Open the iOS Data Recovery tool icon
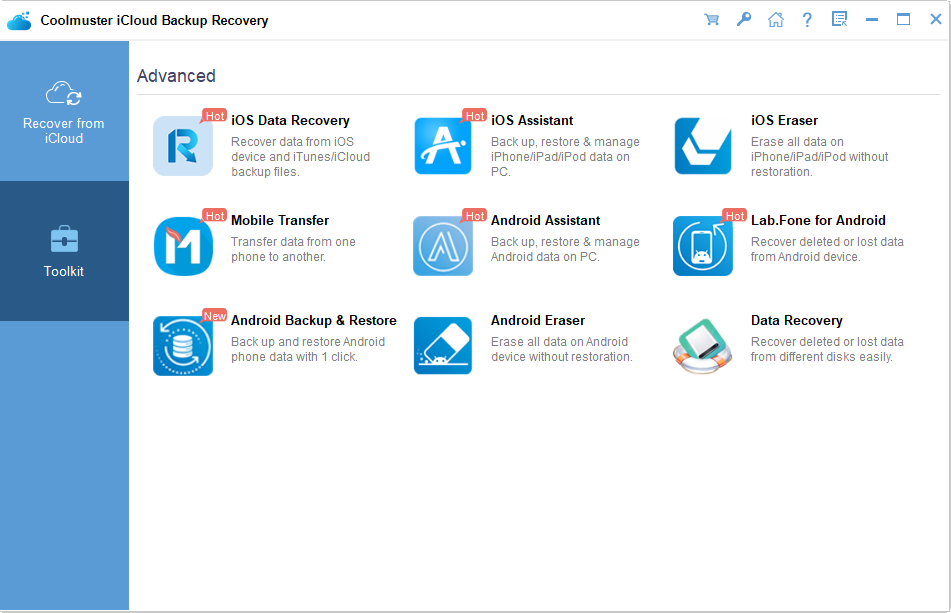Screen dimensions: 951x613 [183, 146]
